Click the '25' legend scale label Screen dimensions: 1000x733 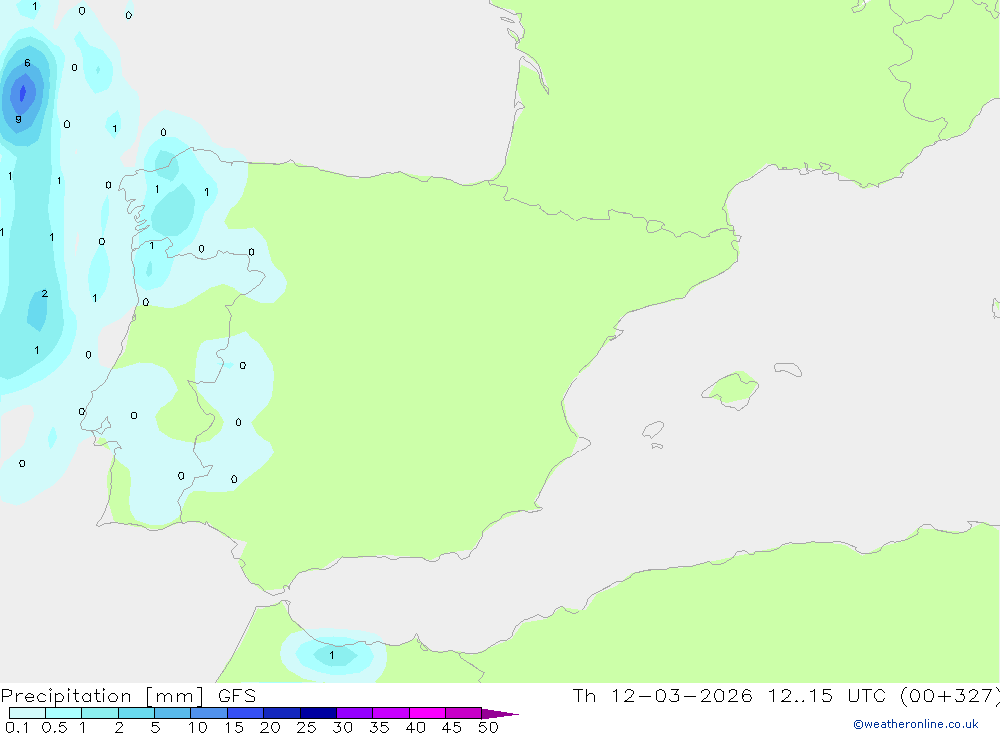(x=306, y=727)
